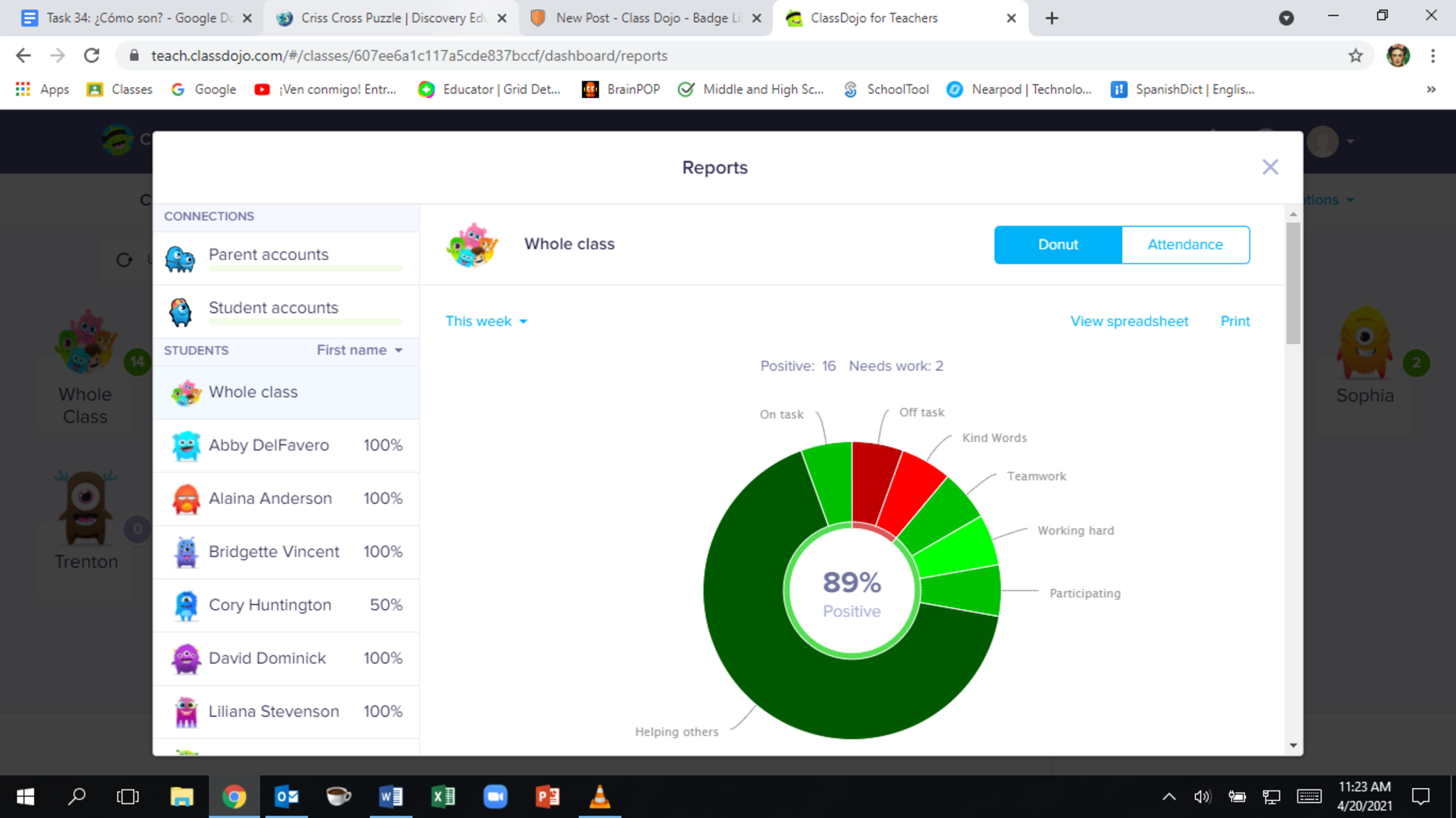Click the Student accounts monster icon

[180, 311]
